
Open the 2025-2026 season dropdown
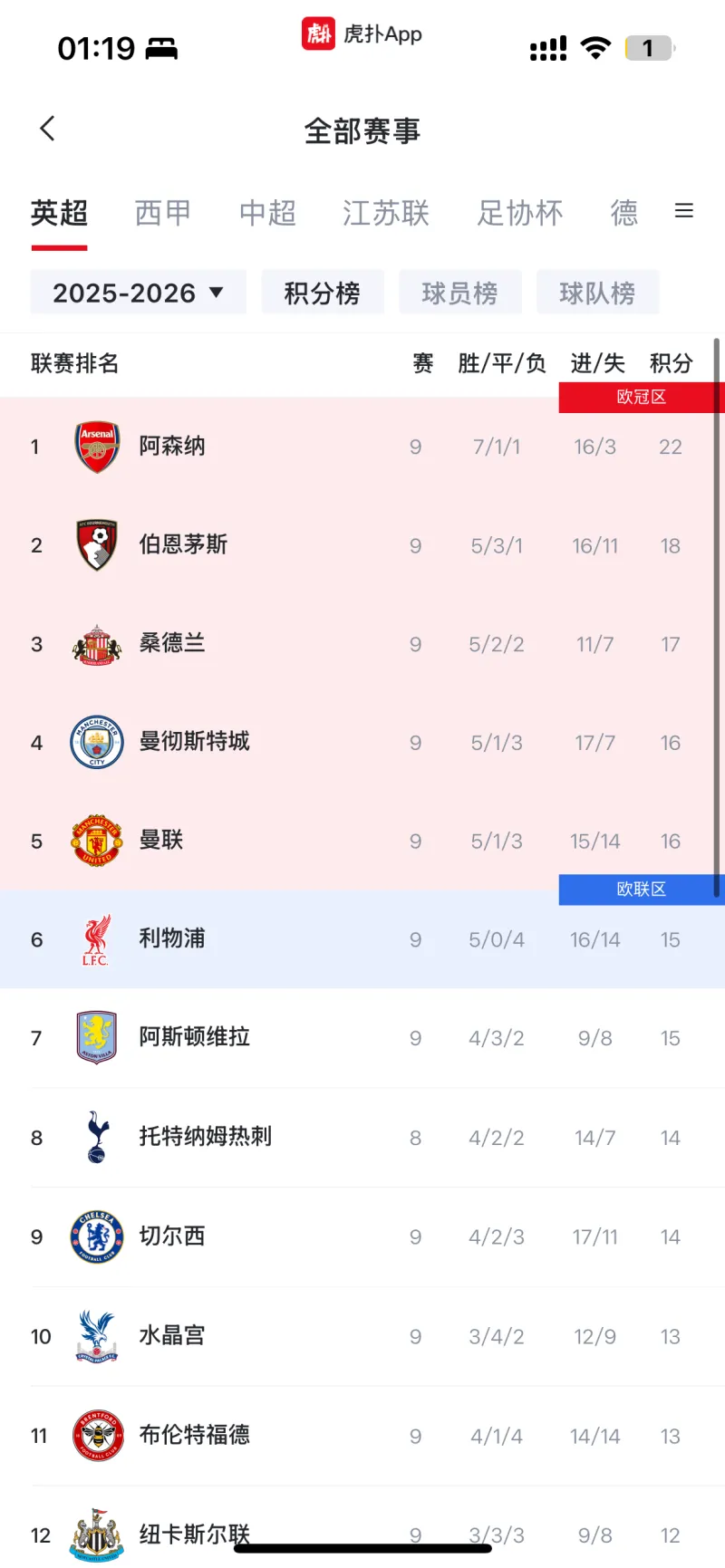tap(139, 293)
